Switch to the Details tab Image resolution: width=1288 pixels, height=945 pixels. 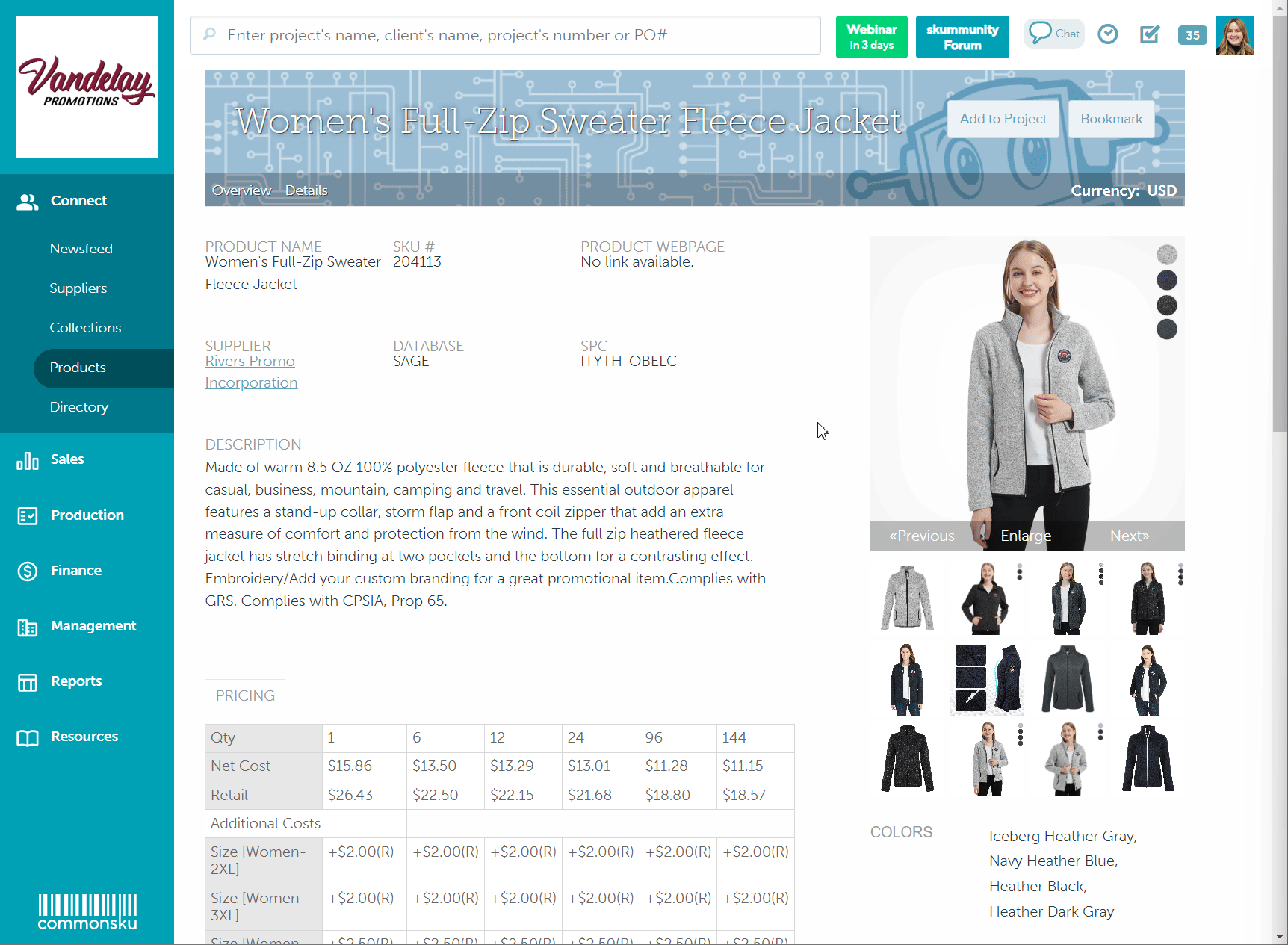tap(306, 190)
